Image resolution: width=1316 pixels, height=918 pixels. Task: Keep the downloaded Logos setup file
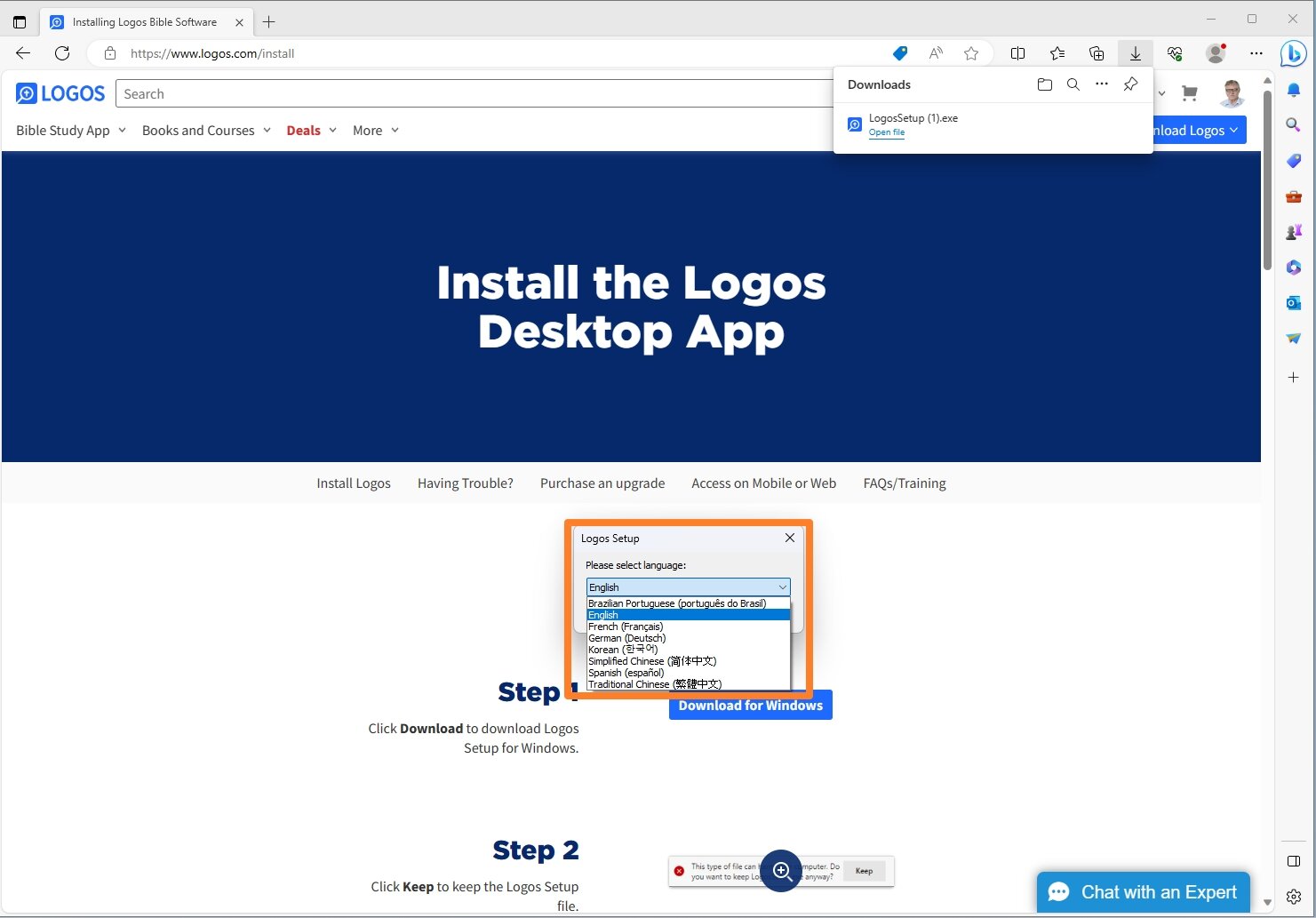point(863,871)
